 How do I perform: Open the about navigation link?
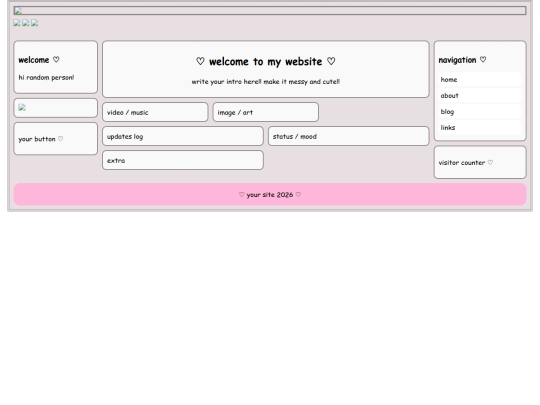pyautogui.click(x=480, y=96)
